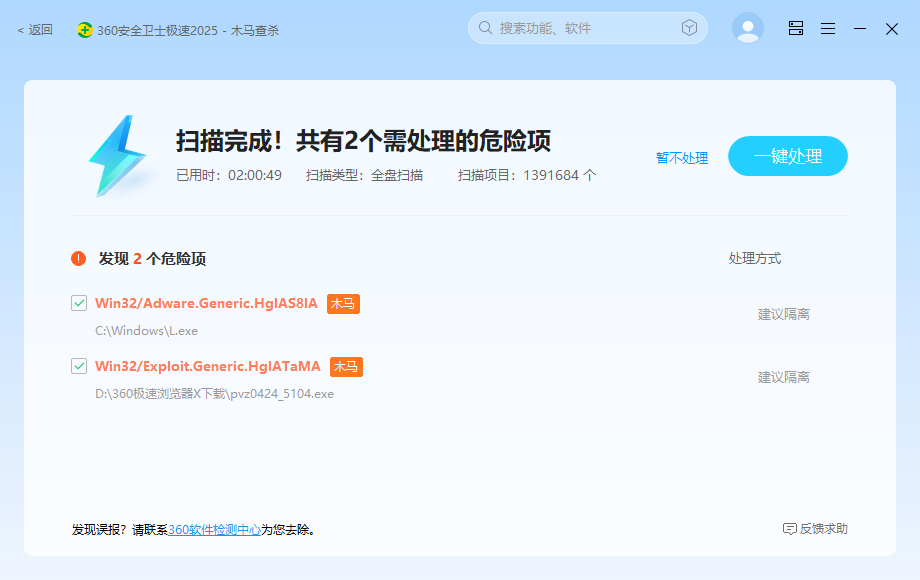920x580 pixels.
Task: Go back using the 返回 button
Action: pyautogui.click(x=35, y=30)
